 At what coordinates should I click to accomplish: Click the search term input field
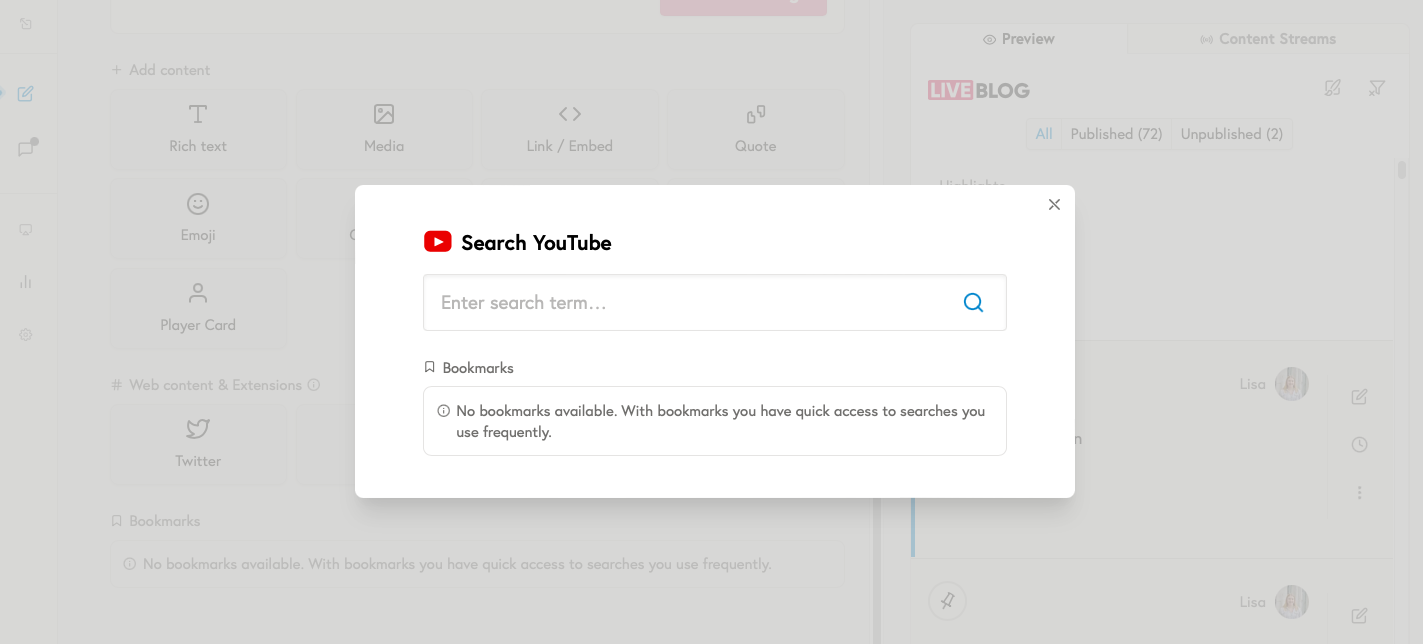714,302
